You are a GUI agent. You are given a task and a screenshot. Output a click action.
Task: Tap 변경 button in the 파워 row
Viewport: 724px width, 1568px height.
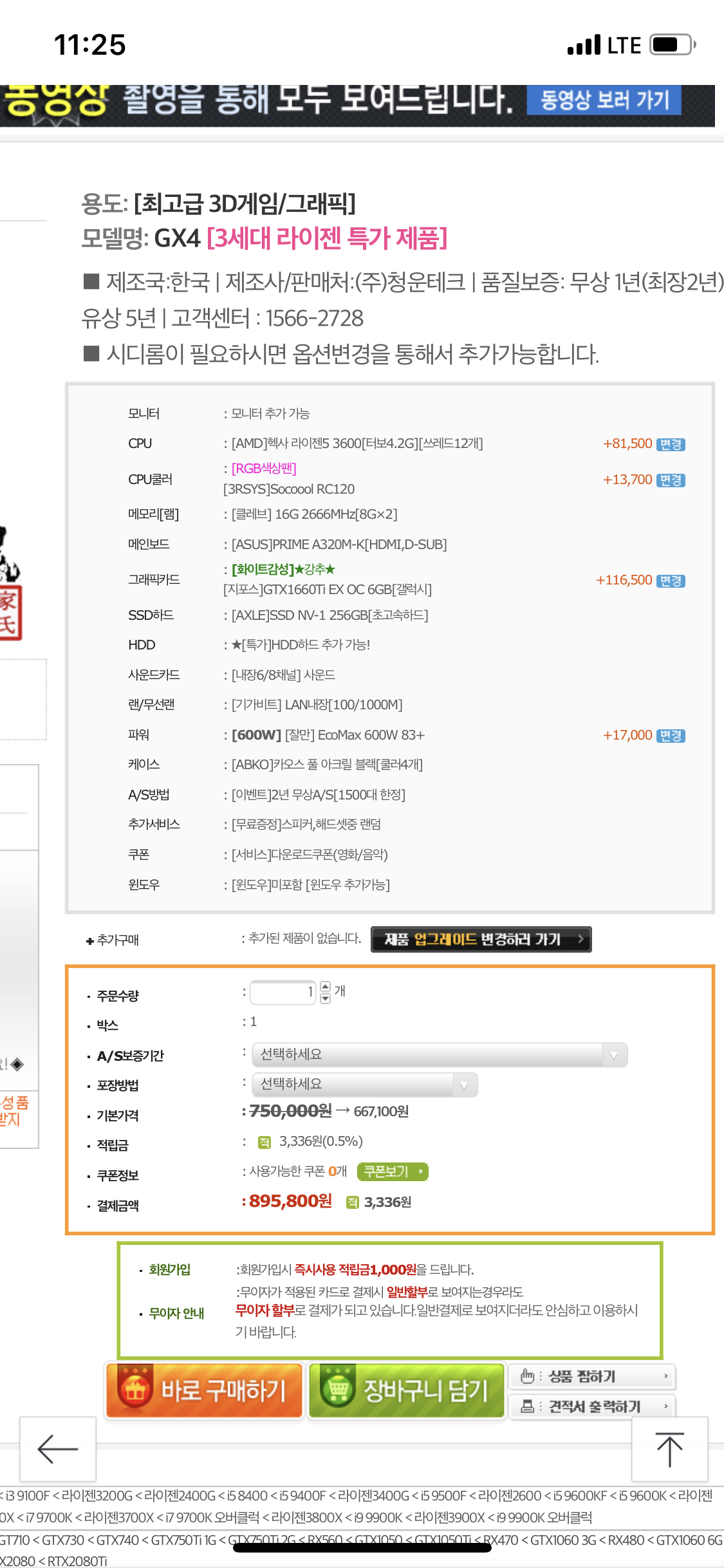671,736
